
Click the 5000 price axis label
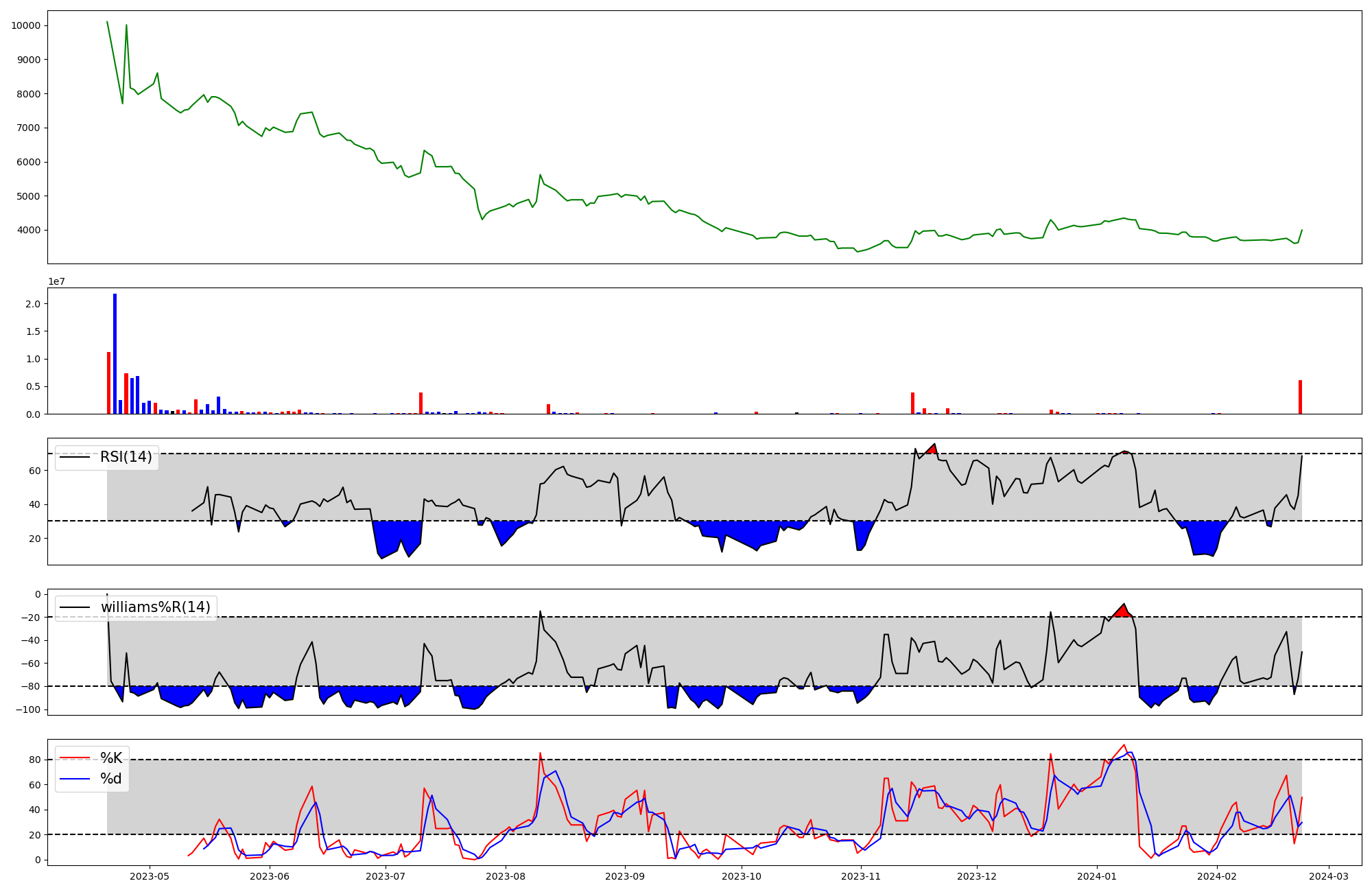28,196
